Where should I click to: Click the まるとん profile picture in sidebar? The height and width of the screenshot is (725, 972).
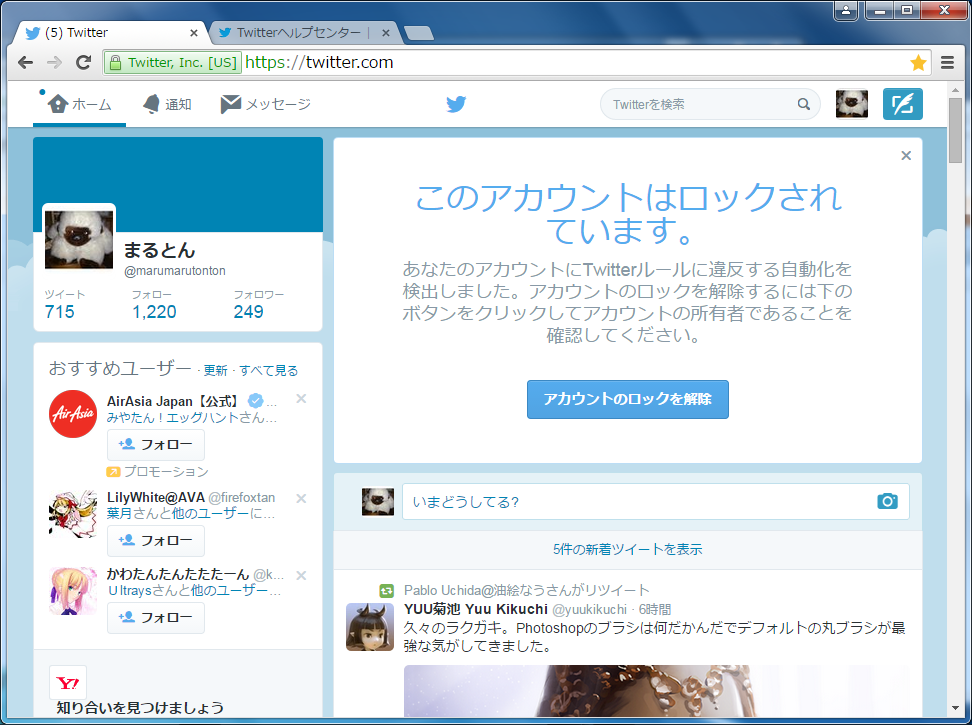79,239
